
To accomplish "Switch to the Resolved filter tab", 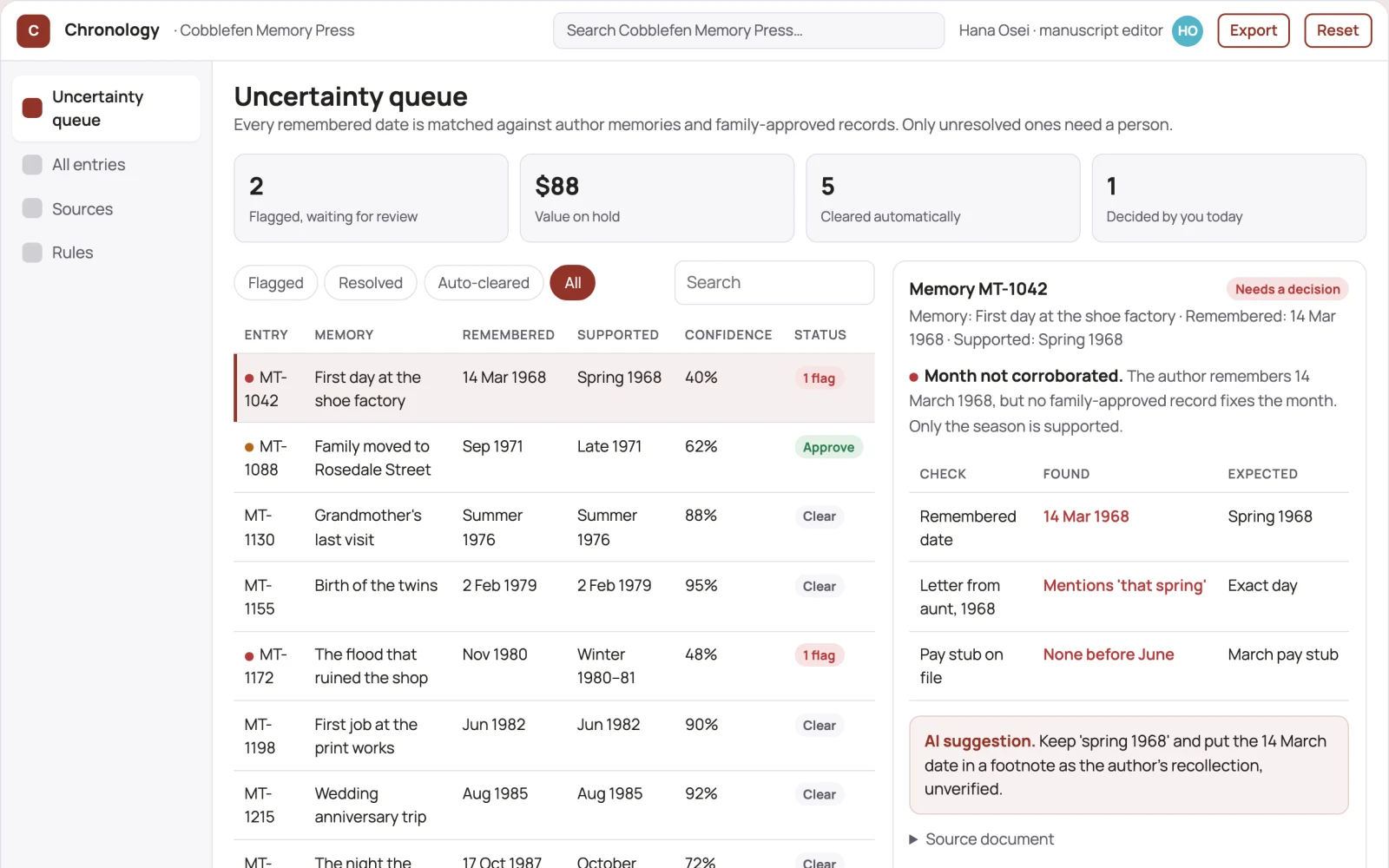I will point(371,283).
